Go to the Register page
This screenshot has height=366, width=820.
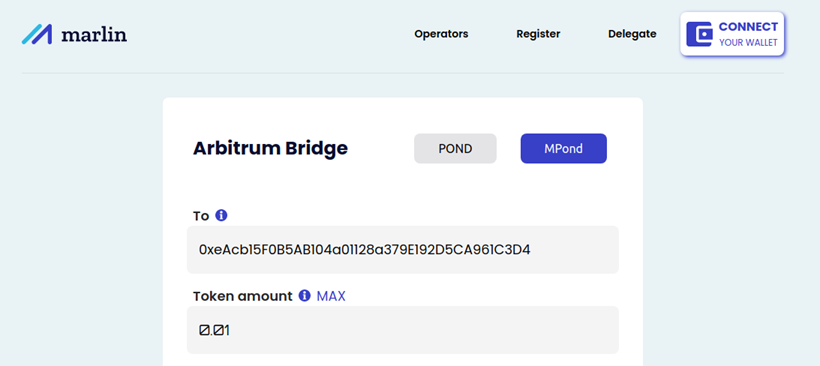coord(538,34)
